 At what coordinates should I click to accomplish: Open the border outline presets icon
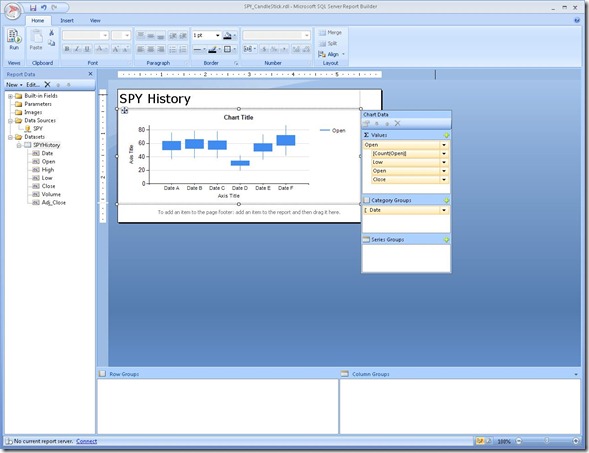click(227, 49)
